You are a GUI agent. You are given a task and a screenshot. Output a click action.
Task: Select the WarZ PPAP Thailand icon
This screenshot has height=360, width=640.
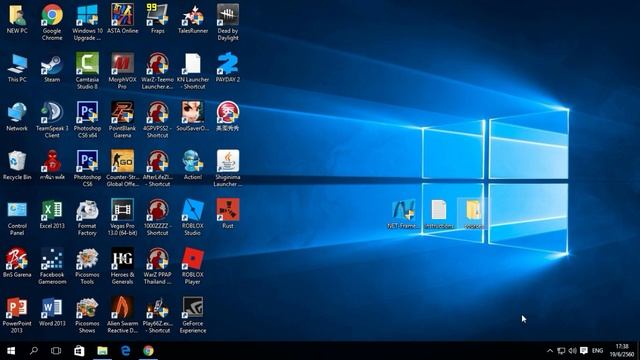tap(157, 266)
